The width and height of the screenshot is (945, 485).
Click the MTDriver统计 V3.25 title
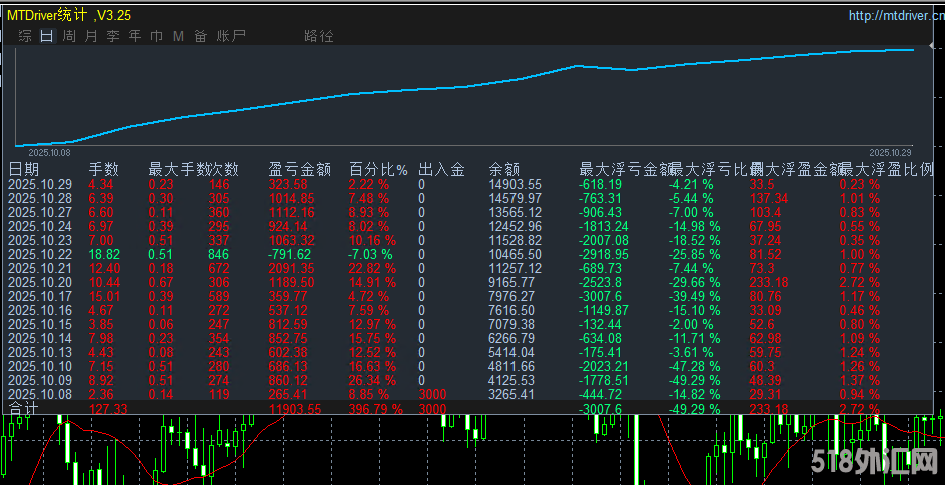click(69, 16)
